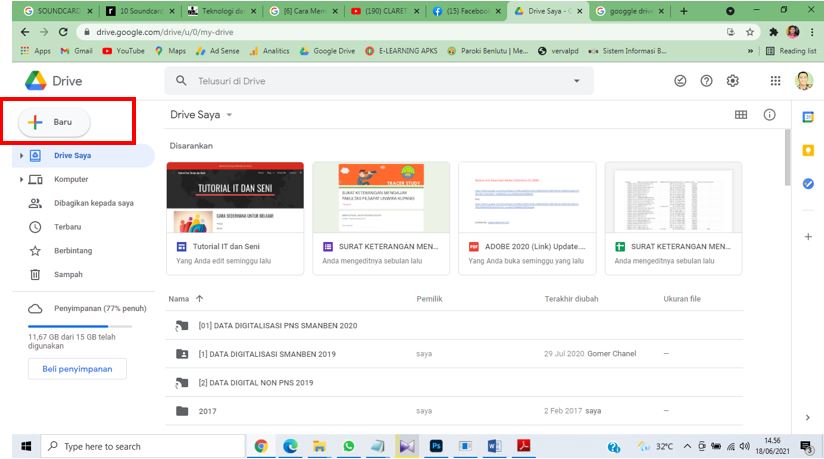This screenshot has width=824, height=459.
Task: Show details with the info icon
Action: (769, 115)
